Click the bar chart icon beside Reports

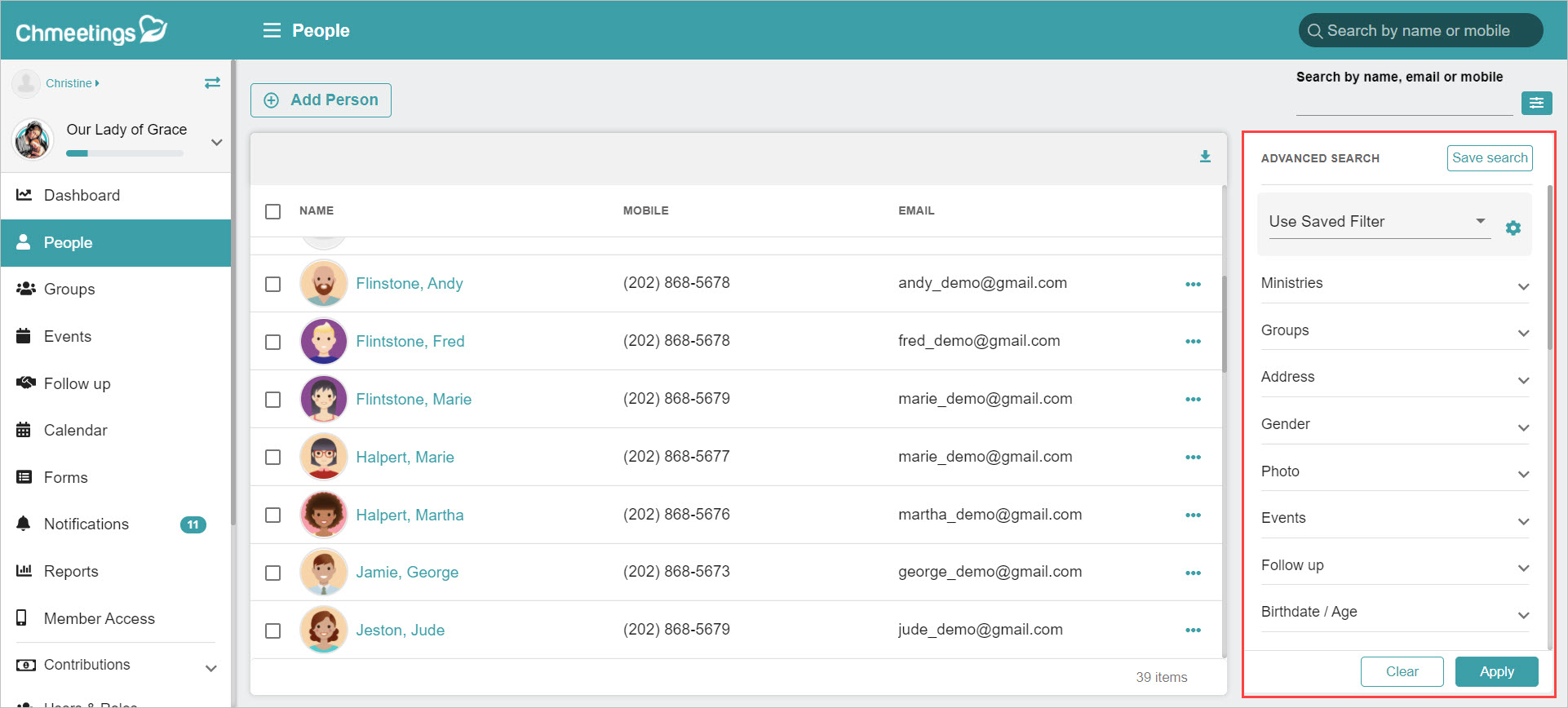coord(24,570)
